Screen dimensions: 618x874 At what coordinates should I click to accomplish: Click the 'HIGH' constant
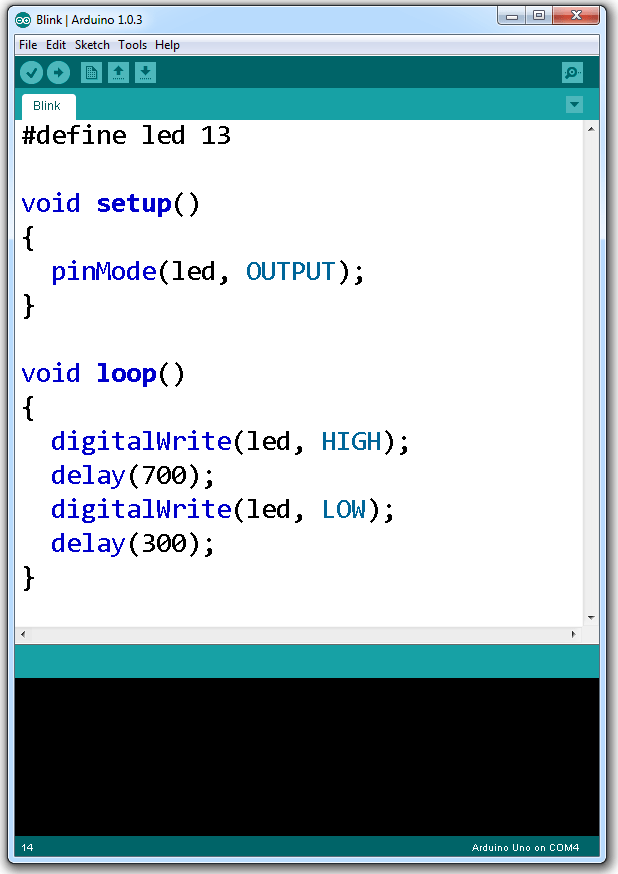[351, 442]
